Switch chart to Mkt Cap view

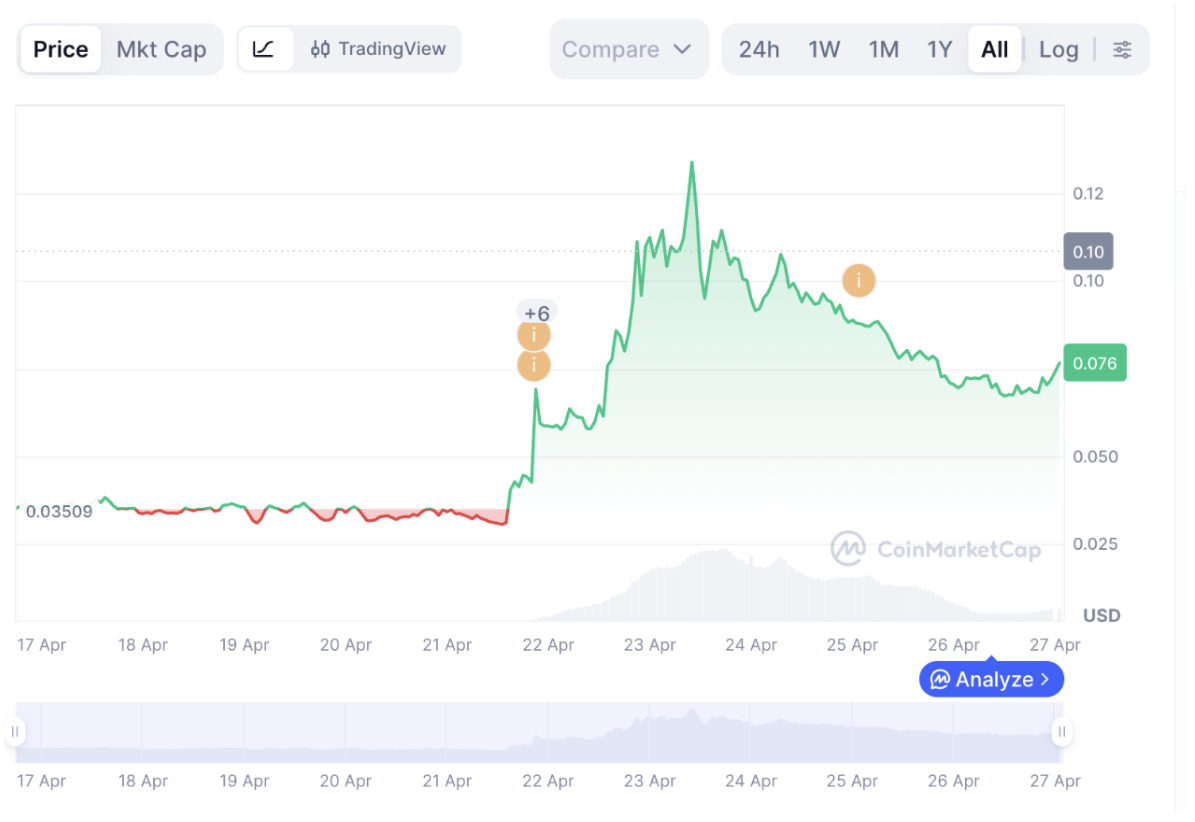click(x=161, y=50)
